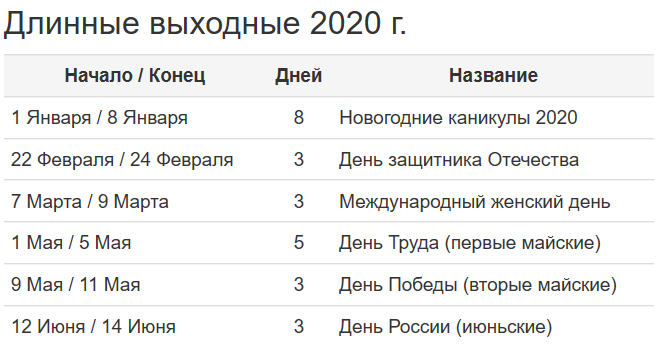Click 'Новогодние каникулы 2020' holiday name
The image size is (669, 361).
[x=458, y=117]
